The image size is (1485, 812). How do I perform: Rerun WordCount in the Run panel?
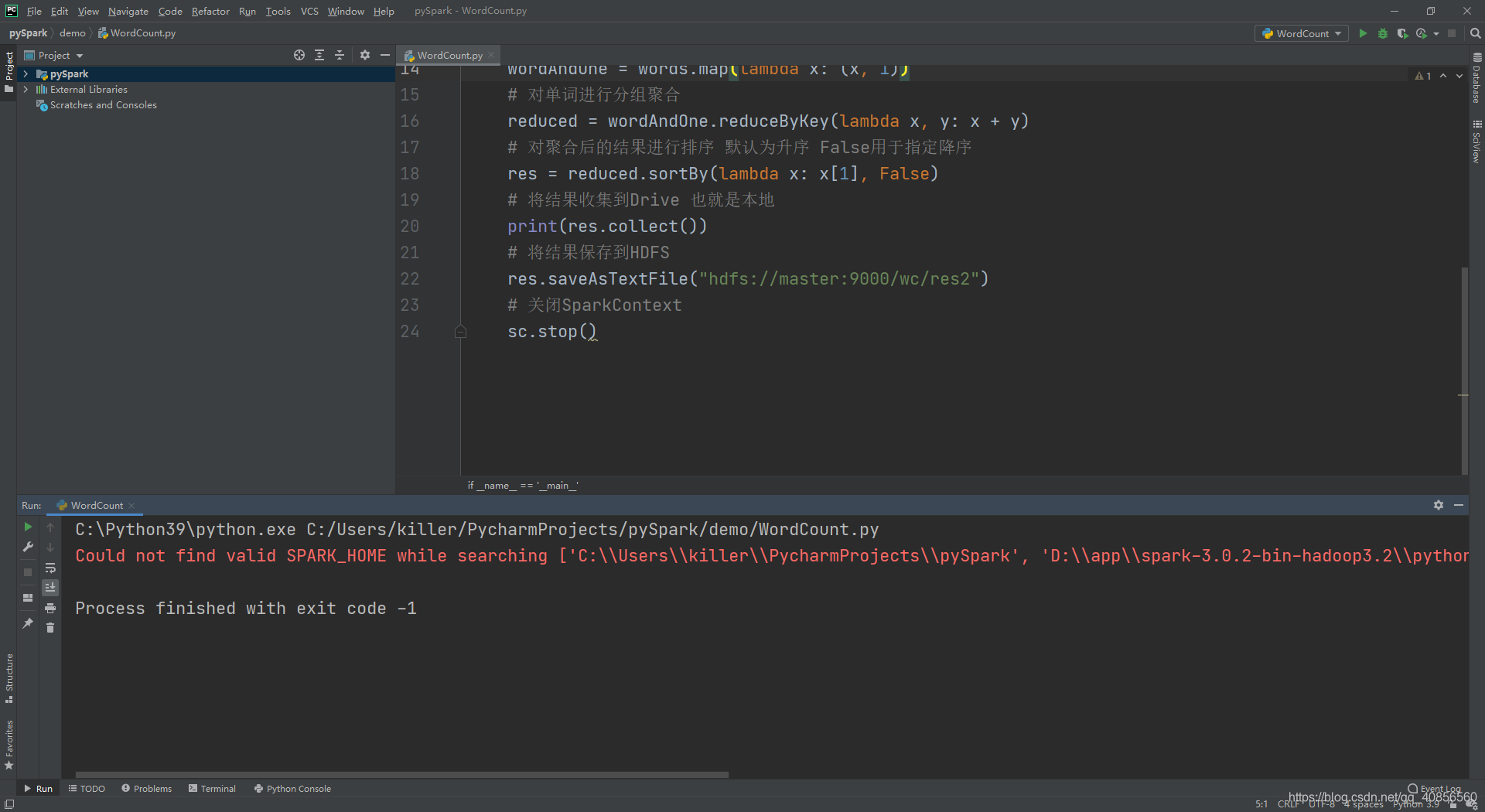tap(28, 527)
